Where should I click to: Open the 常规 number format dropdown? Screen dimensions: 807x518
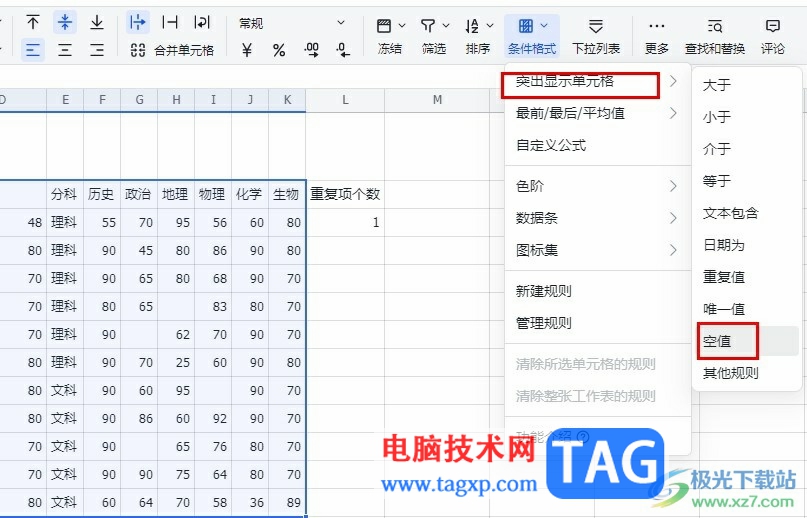tap(292, 23)
